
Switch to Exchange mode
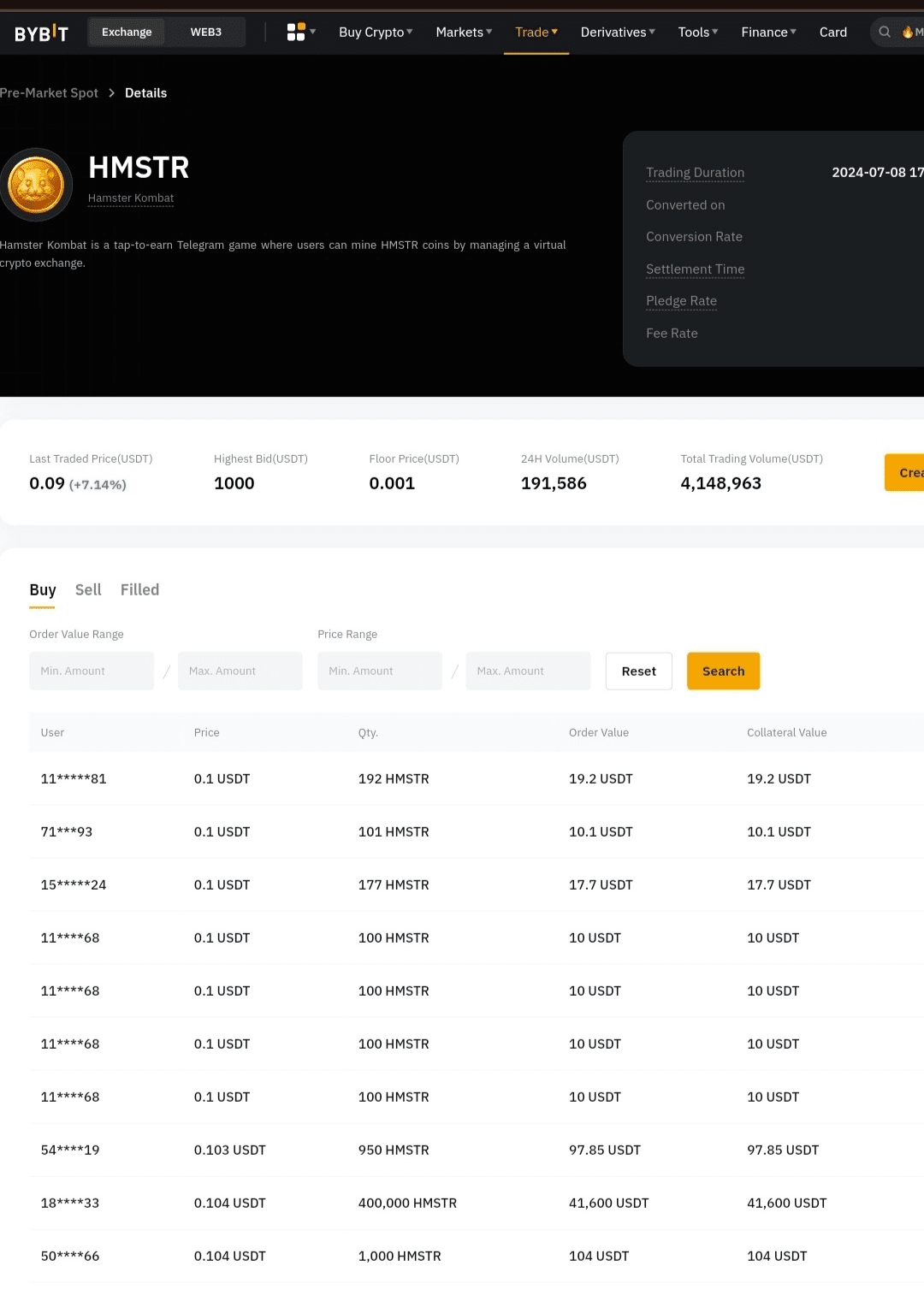point(127,33)
